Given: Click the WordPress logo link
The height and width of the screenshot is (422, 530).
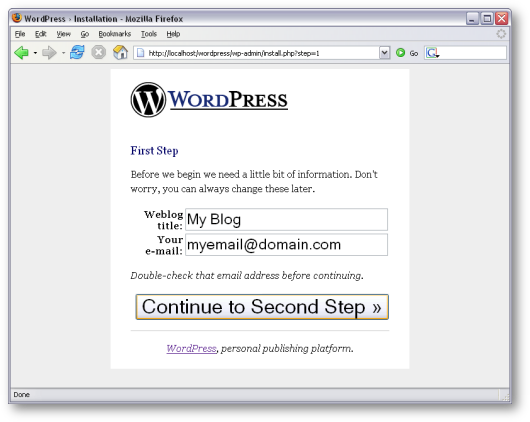Looking at the screenshot, I should pyautogui.click(x=209, y=100).
